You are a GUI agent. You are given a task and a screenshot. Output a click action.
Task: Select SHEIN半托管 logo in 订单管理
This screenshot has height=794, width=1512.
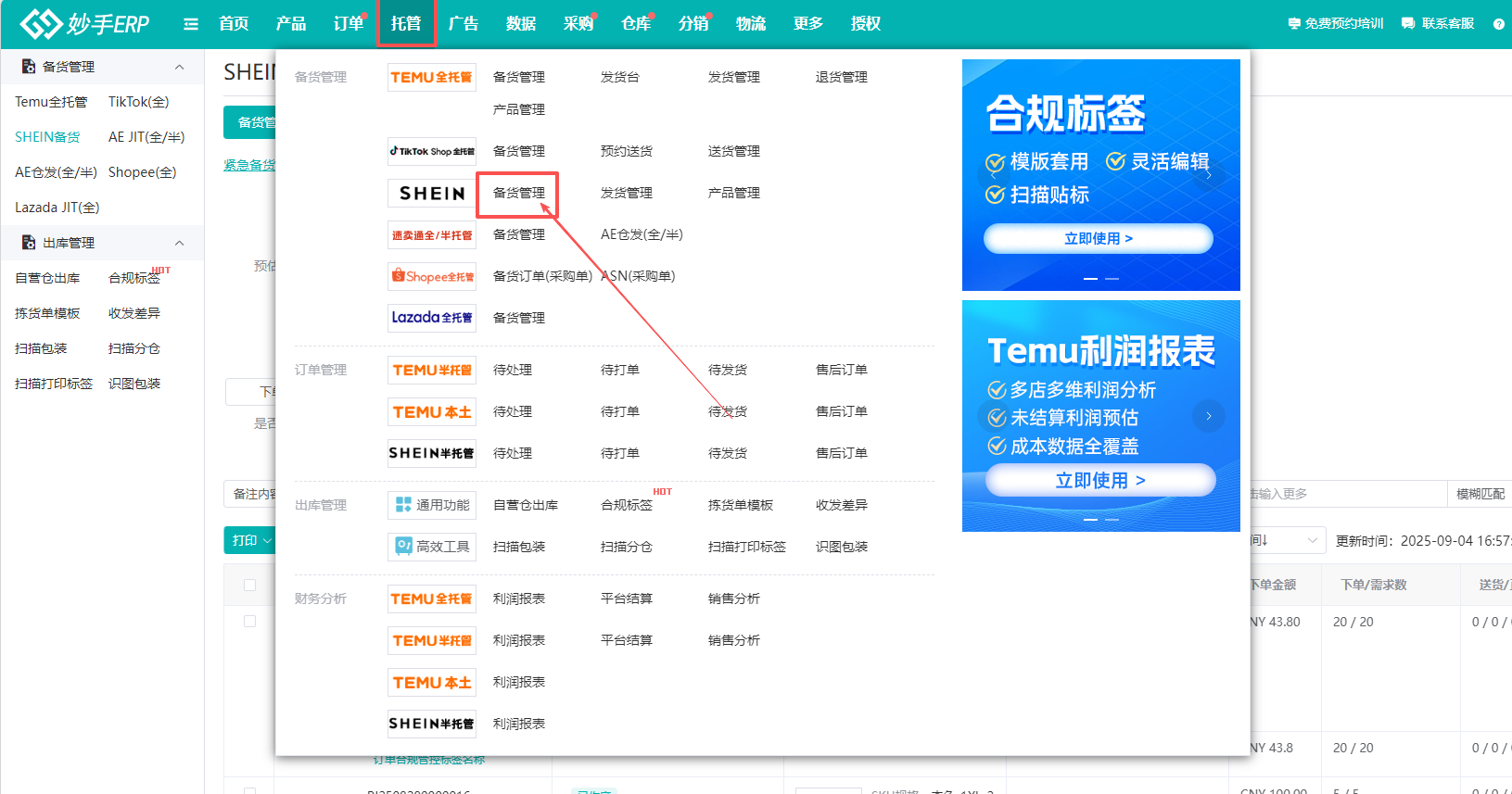coord(432,453)
